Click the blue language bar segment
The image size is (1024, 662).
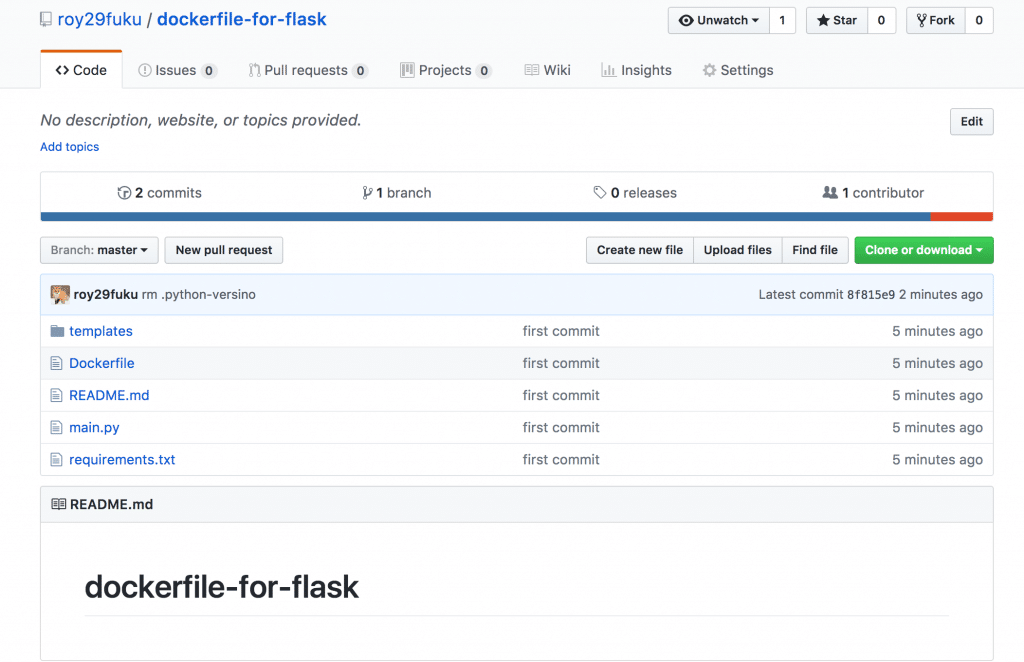pyautogui.click(x=485, y=217)
